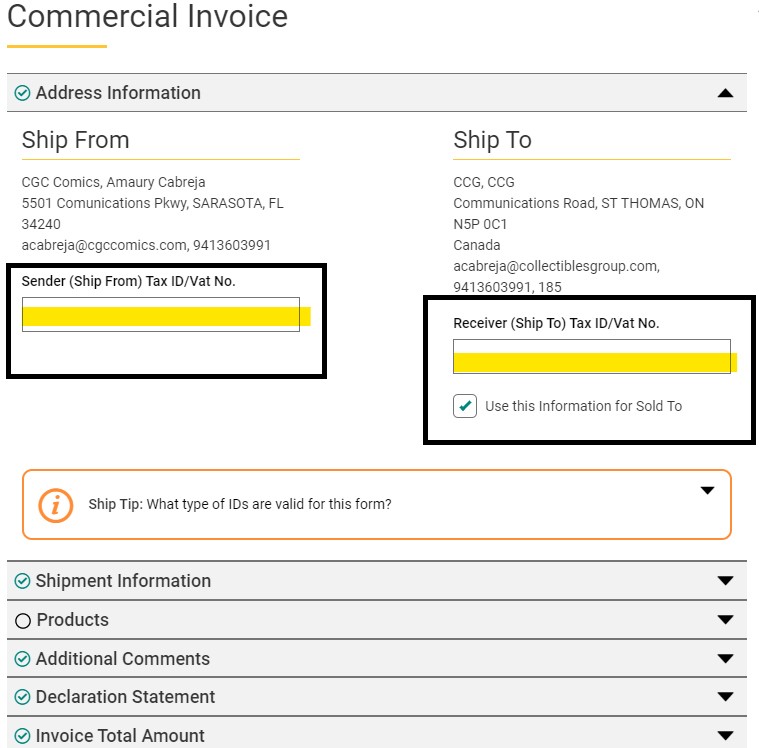Expand Shipment Information using its down arrow

click(x=725, y=581)
